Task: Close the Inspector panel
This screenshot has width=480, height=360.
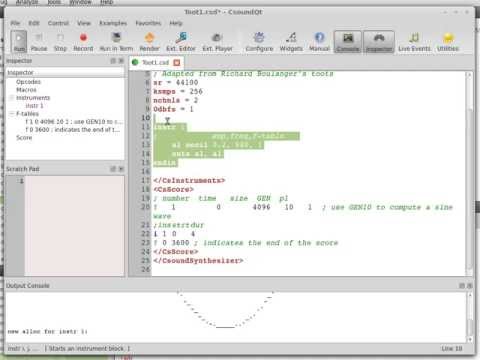Action: tap(121, 61)
